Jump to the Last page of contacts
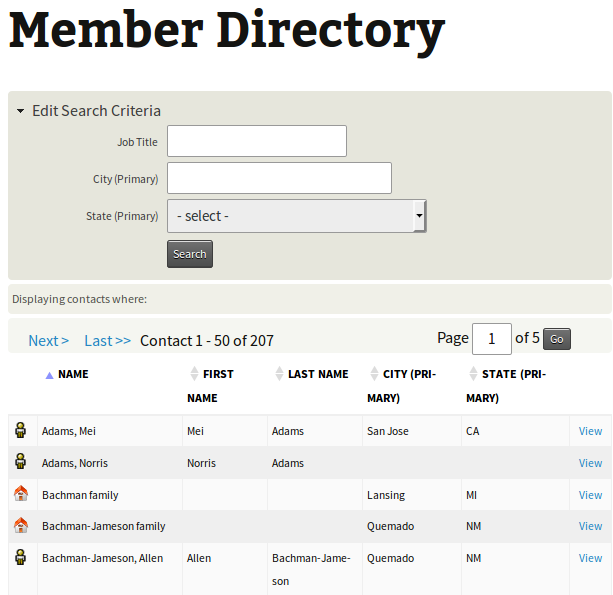Screen dimensions: 613x595 pyautogui.click(x=108, y=341)
